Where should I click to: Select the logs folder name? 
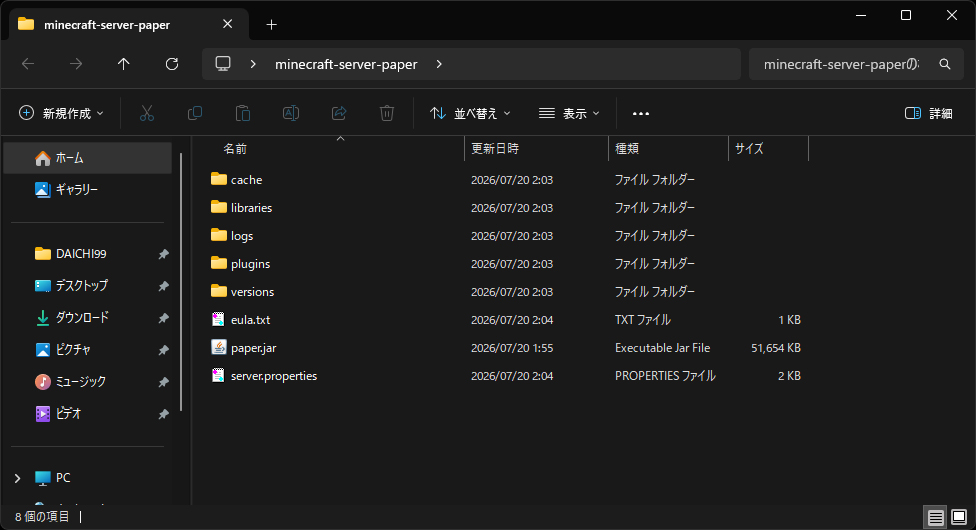click(242, 235)
